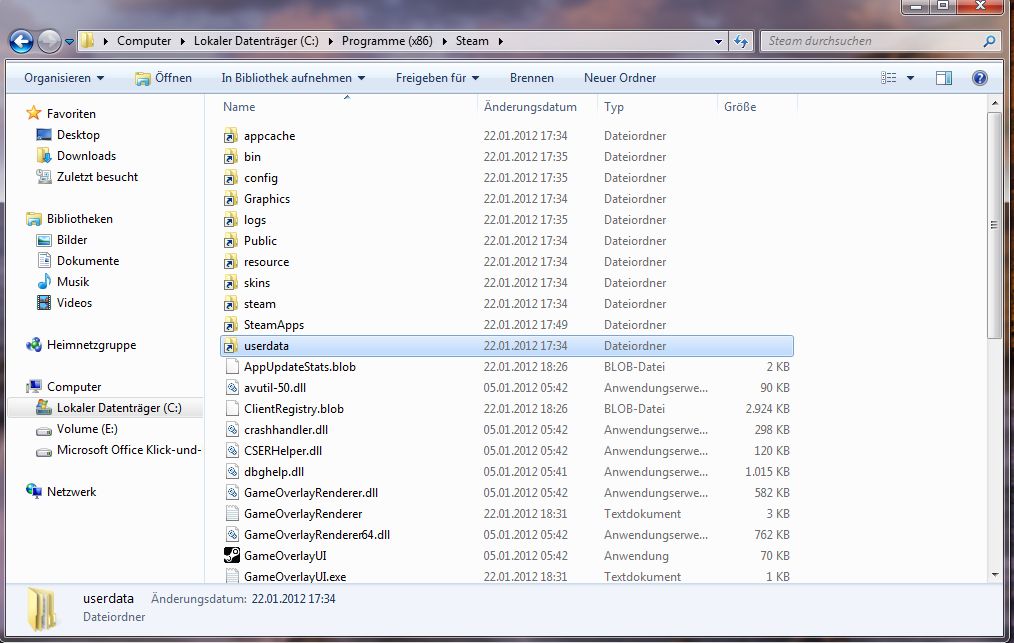Open address bar history dropdown arrow
The height and width of the screenshot is (643, 1014).
coord(718,41)
